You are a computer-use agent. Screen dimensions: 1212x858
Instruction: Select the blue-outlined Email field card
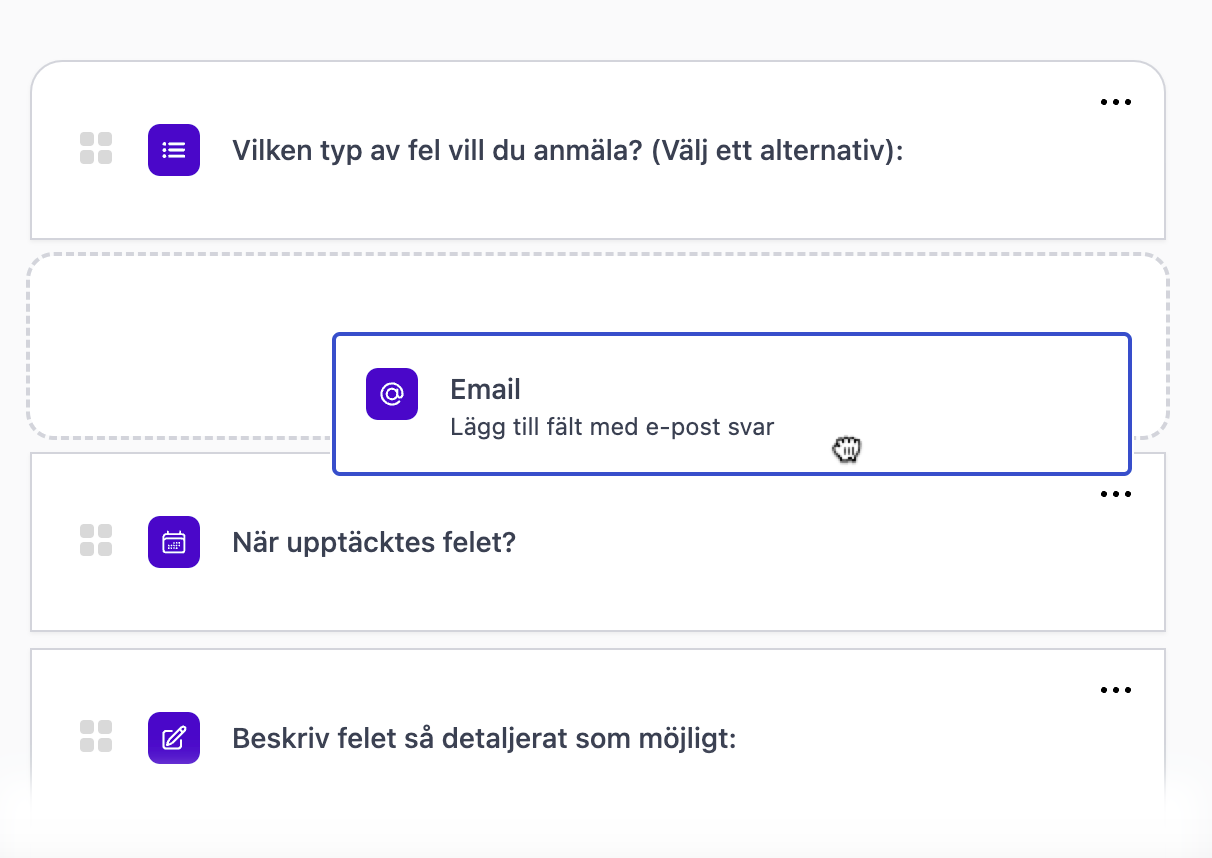click(732, 404)
